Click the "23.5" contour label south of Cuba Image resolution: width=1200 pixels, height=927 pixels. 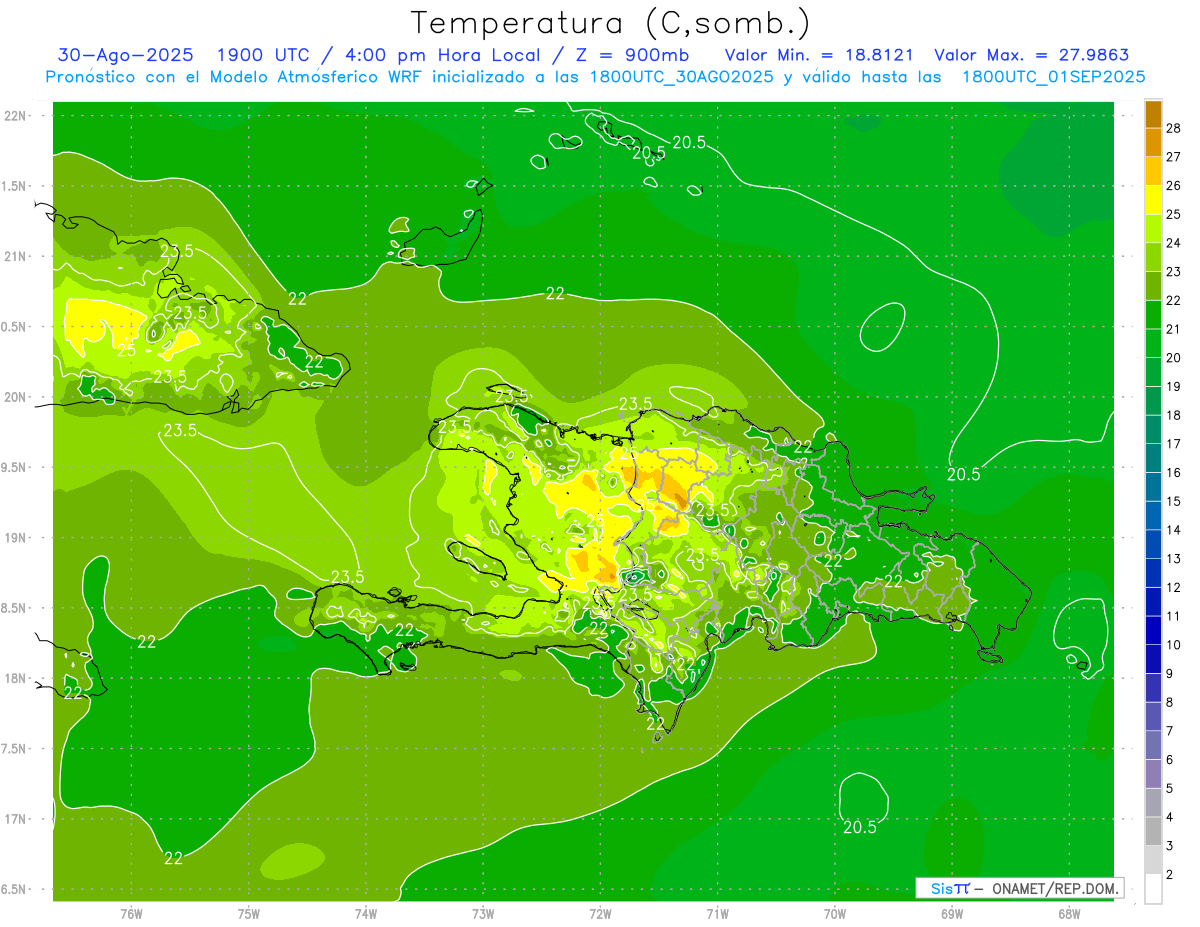click(179, 432)
